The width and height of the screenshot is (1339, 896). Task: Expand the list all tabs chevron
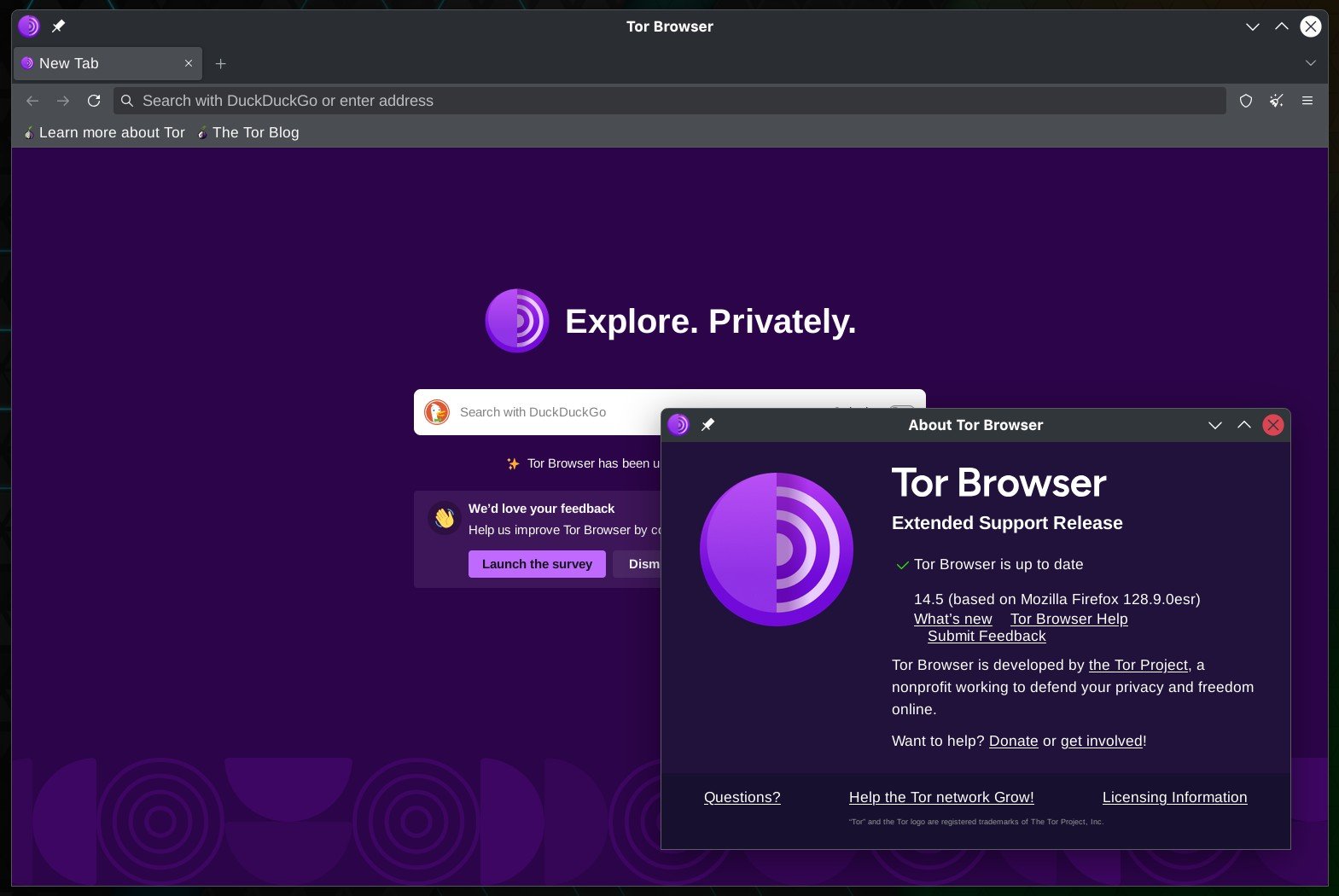(1310, 63)
